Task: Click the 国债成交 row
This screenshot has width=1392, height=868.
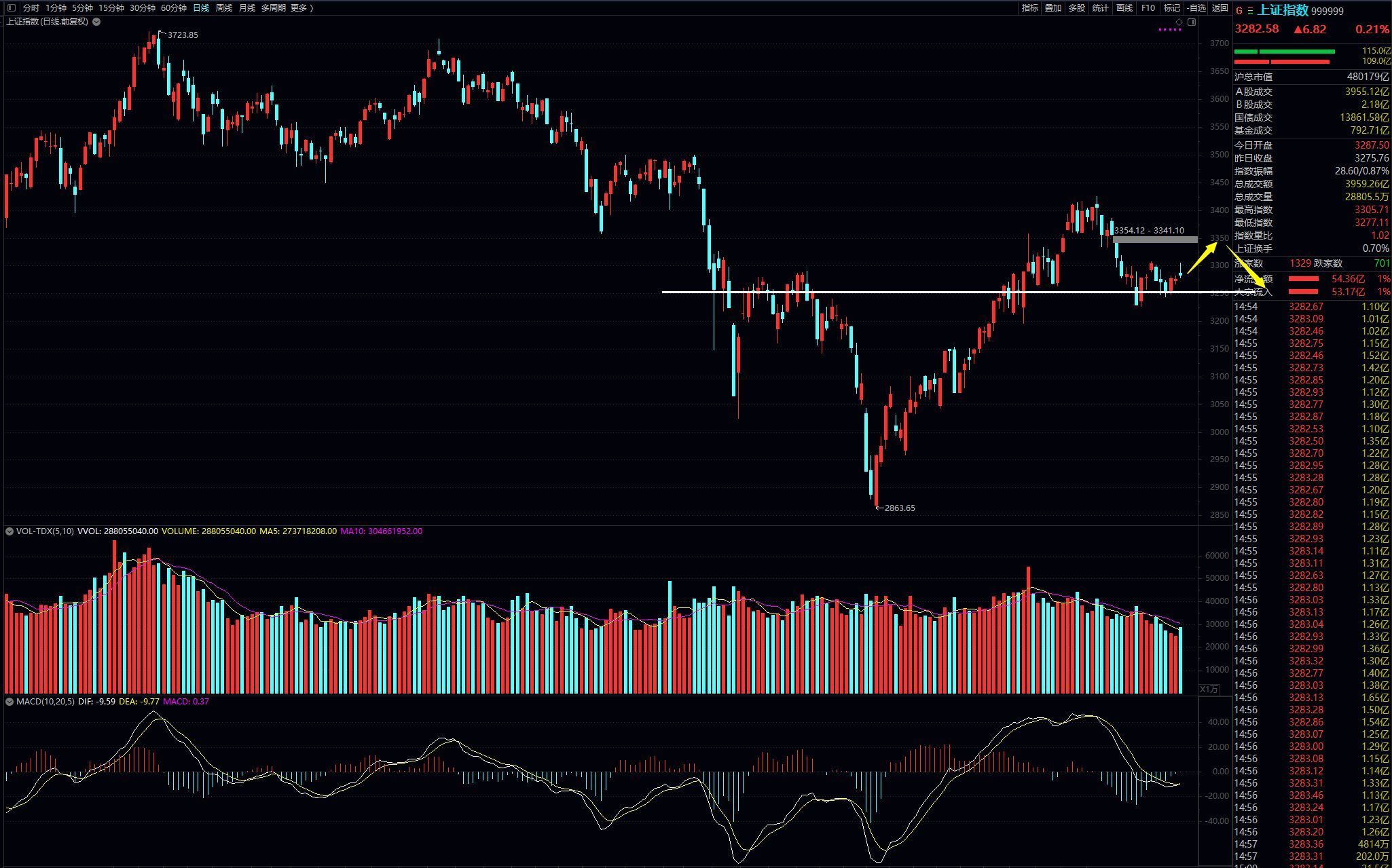Action: pyautogui.click(x=1312, y=117)
